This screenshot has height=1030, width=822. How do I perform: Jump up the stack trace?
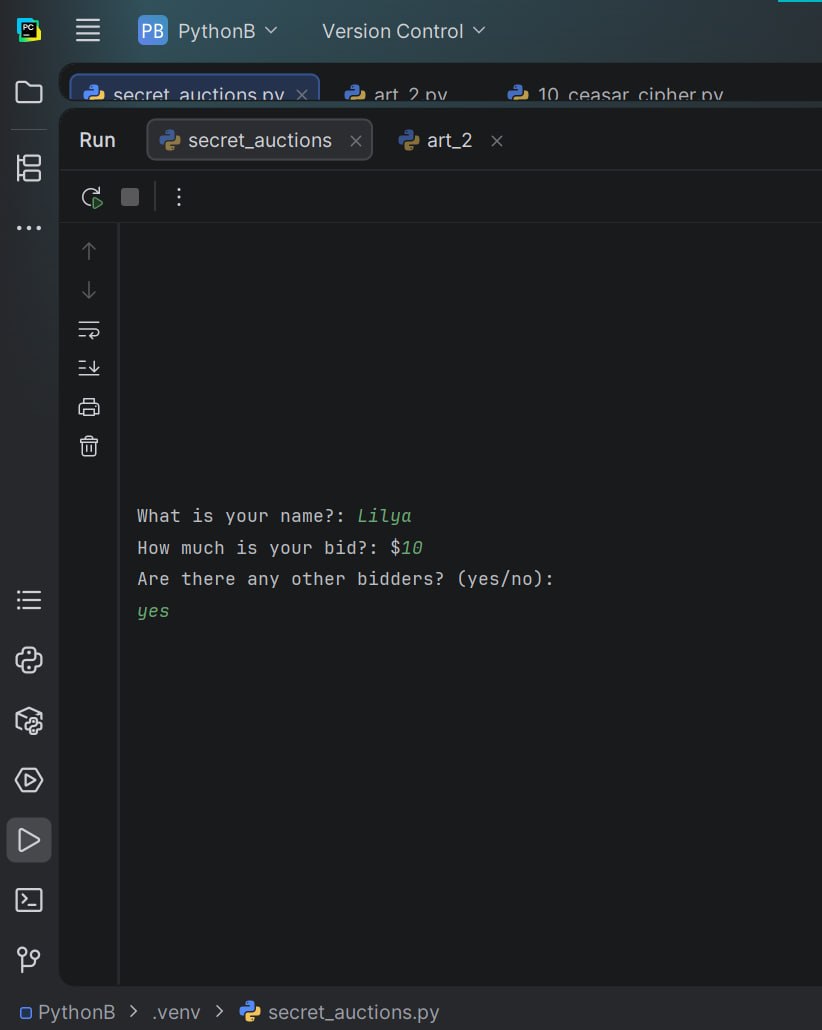pos(89,251)
